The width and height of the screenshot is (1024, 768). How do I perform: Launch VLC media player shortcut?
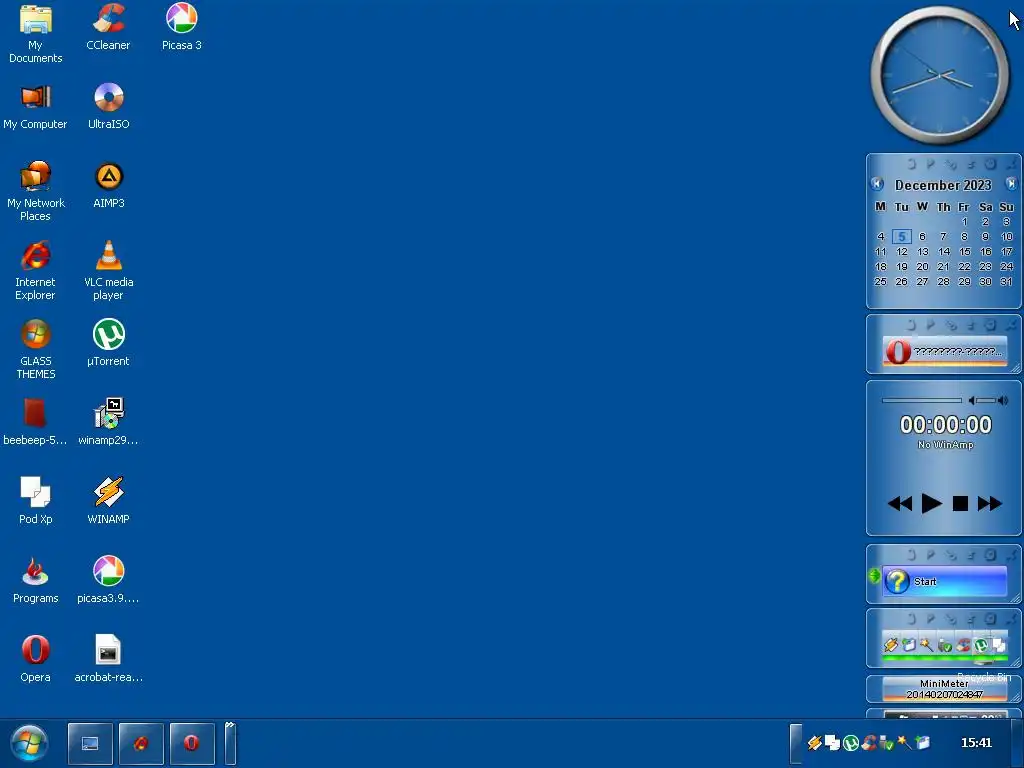(x=108, y=271)
